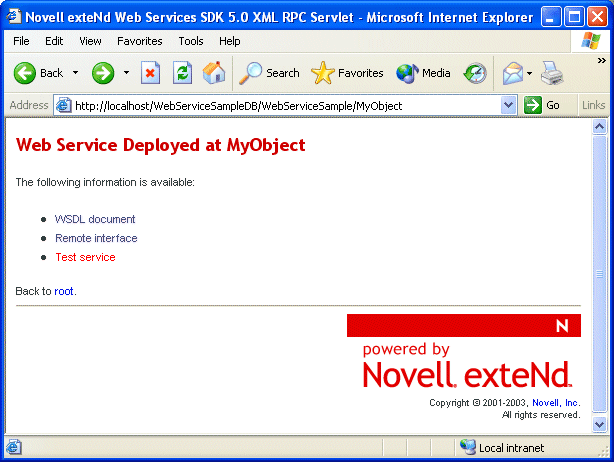Image resolution: width=614 pixels, height=462 pixels.
Task: Click the red N banner logo
Action: coord(464,325)
